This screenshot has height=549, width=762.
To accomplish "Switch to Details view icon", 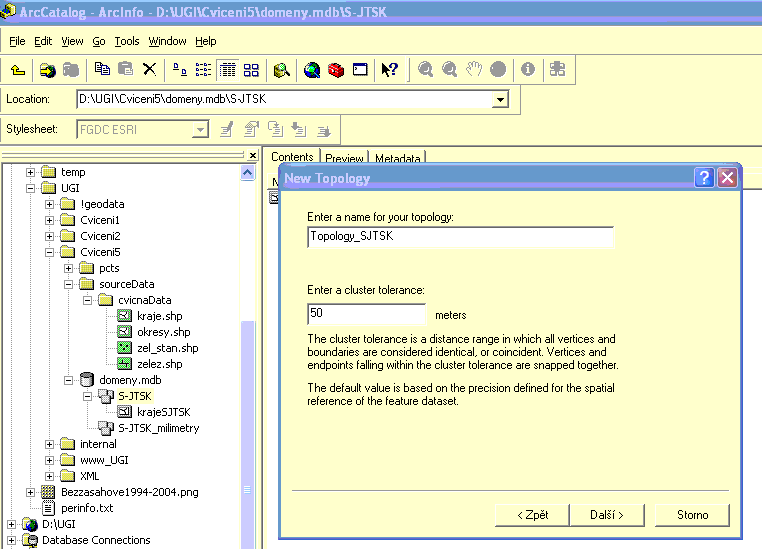I will [227, 70].
